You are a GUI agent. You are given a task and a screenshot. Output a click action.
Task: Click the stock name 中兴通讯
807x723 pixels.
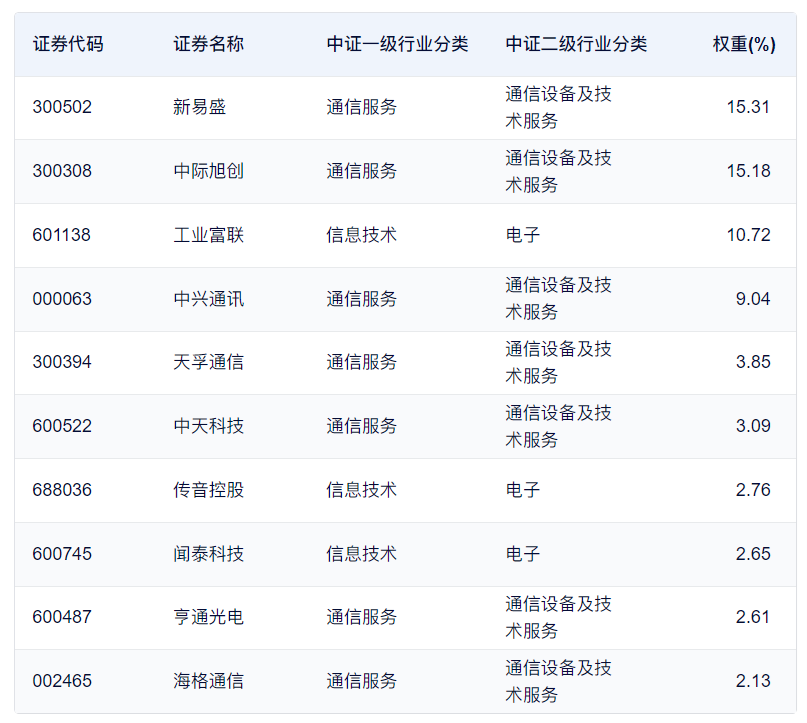pos(208,299)
